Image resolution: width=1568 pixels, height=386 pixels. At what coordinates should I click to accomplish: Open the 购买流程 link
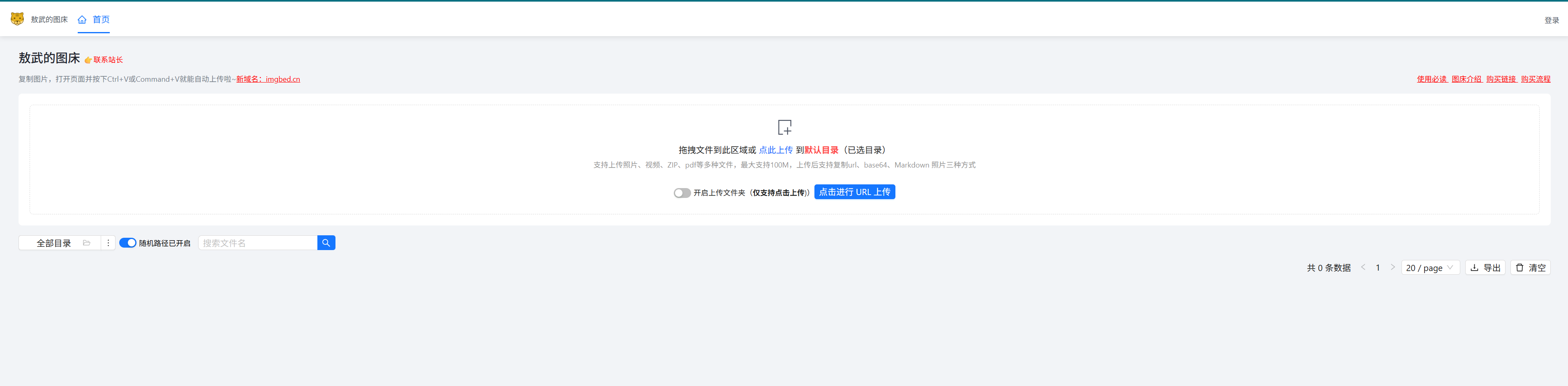[1535, 79]
